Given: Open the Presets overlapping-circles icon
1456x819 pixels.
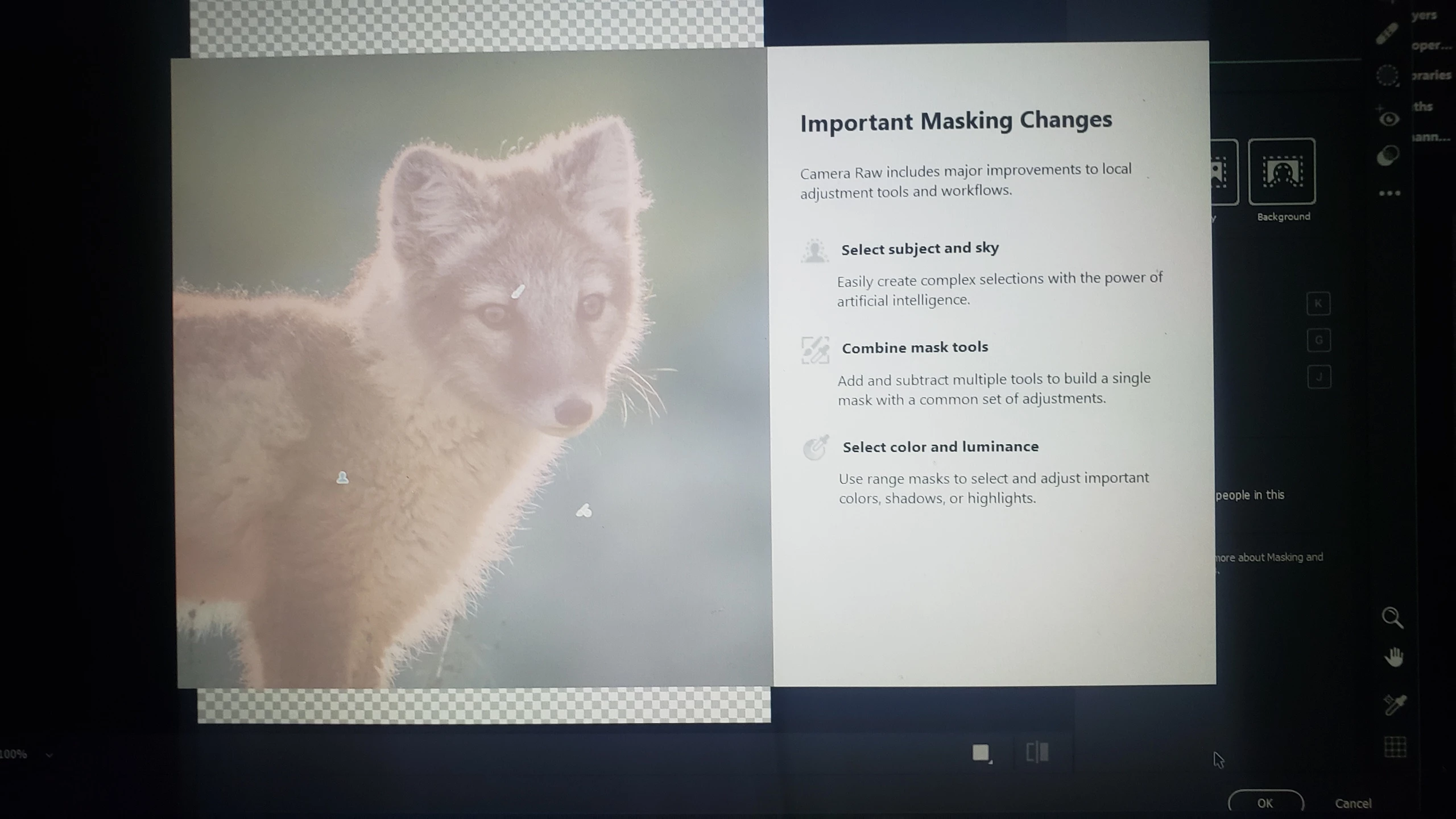Looking at the screenshot, I should [1388, 156].
